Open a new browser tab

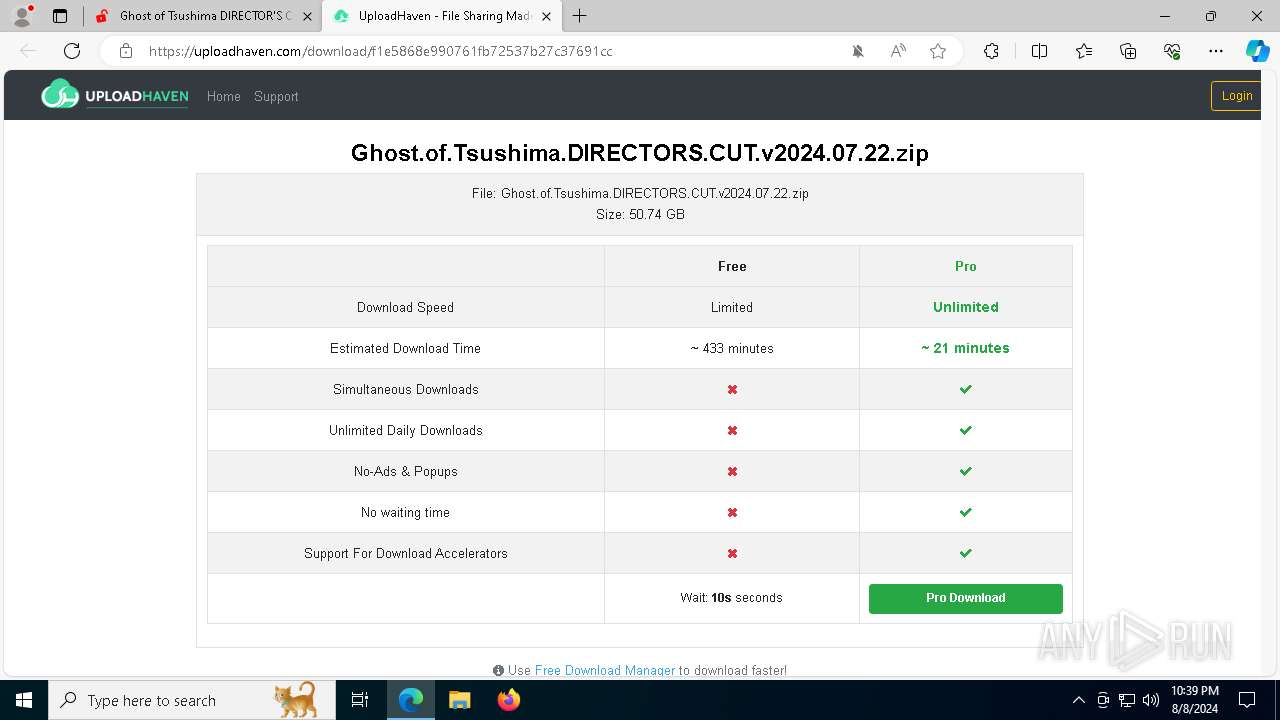580,16
